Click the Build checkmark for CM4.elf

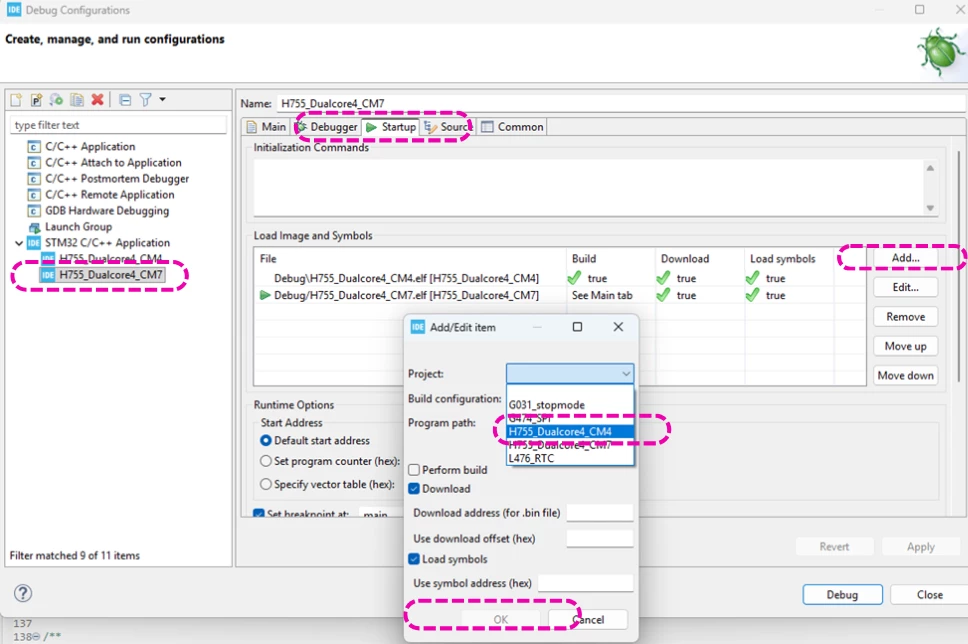tap(574, 278)
